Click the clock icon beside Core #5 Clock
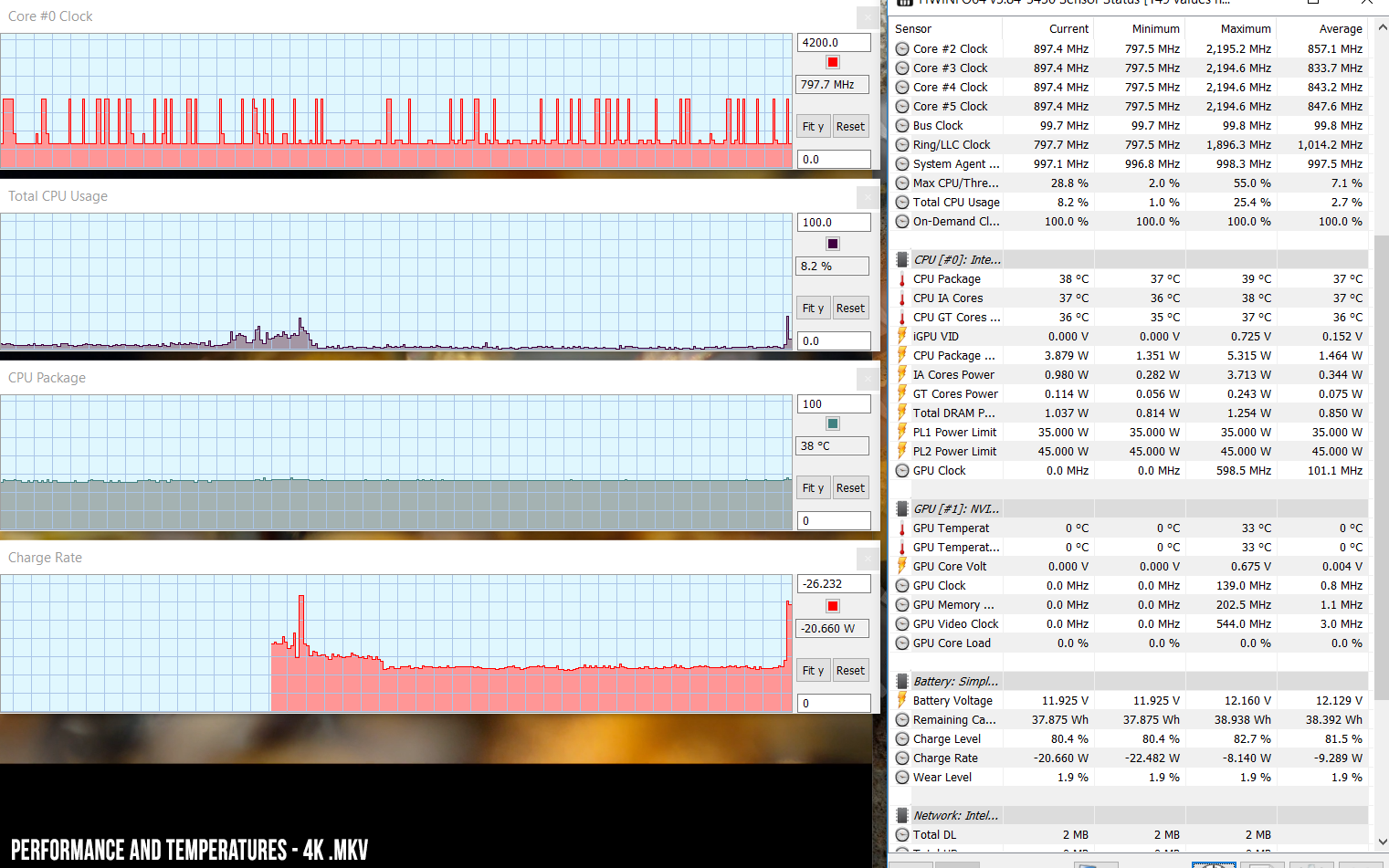Screen dimensions: 1389x868 [x=902, y=107]
